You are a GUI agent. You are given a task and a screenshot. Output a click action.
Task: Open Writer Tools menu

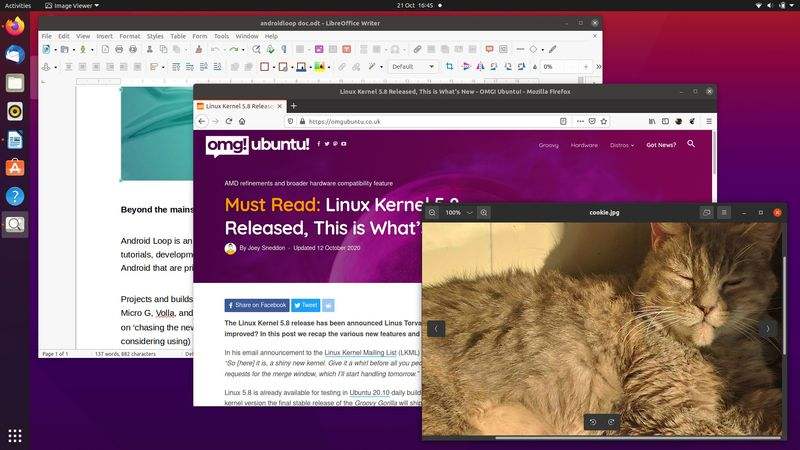[221, 36]
